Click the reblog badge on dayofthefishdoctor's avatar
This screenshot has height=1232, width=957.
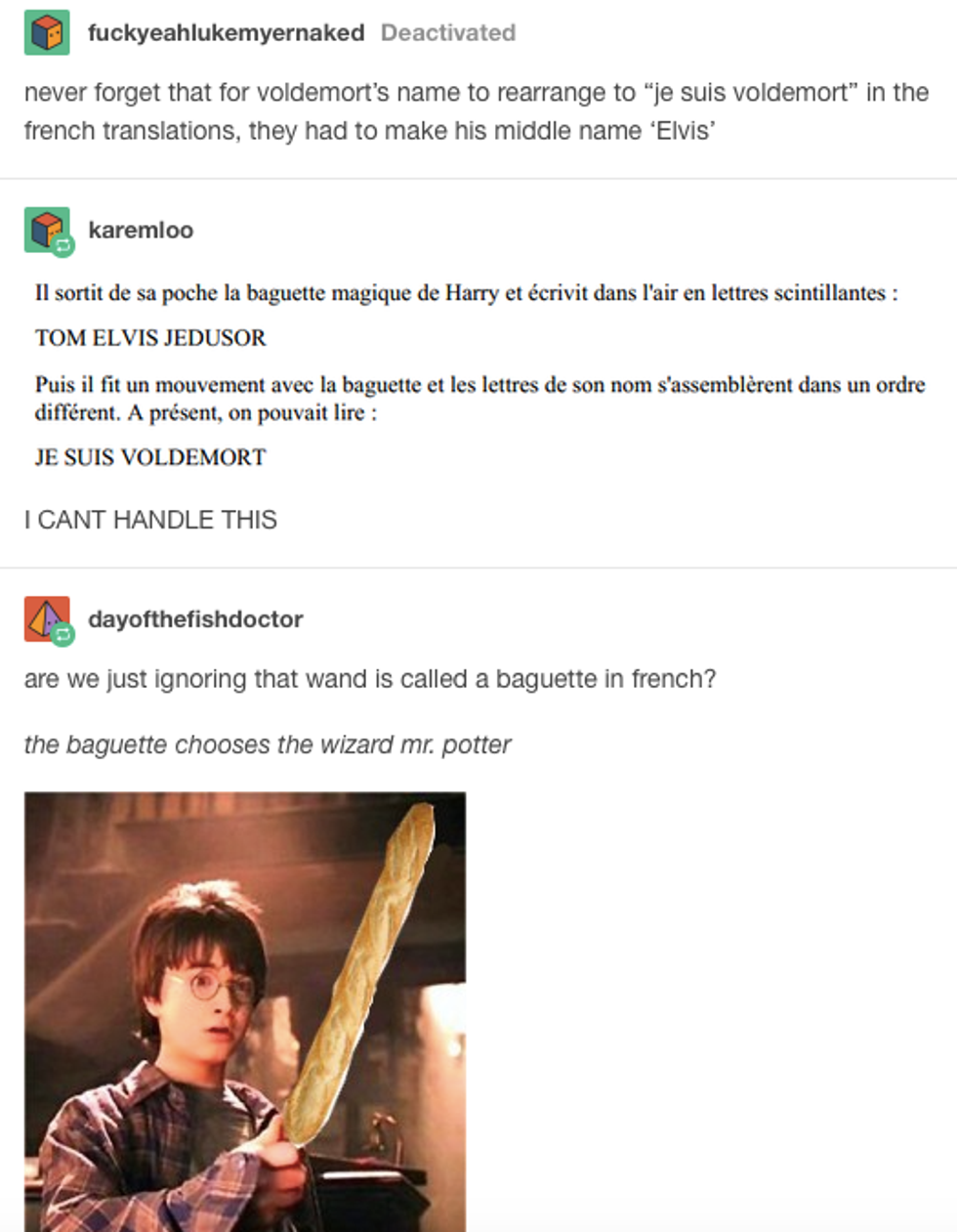pyautogui.click(x=63, y=636)
